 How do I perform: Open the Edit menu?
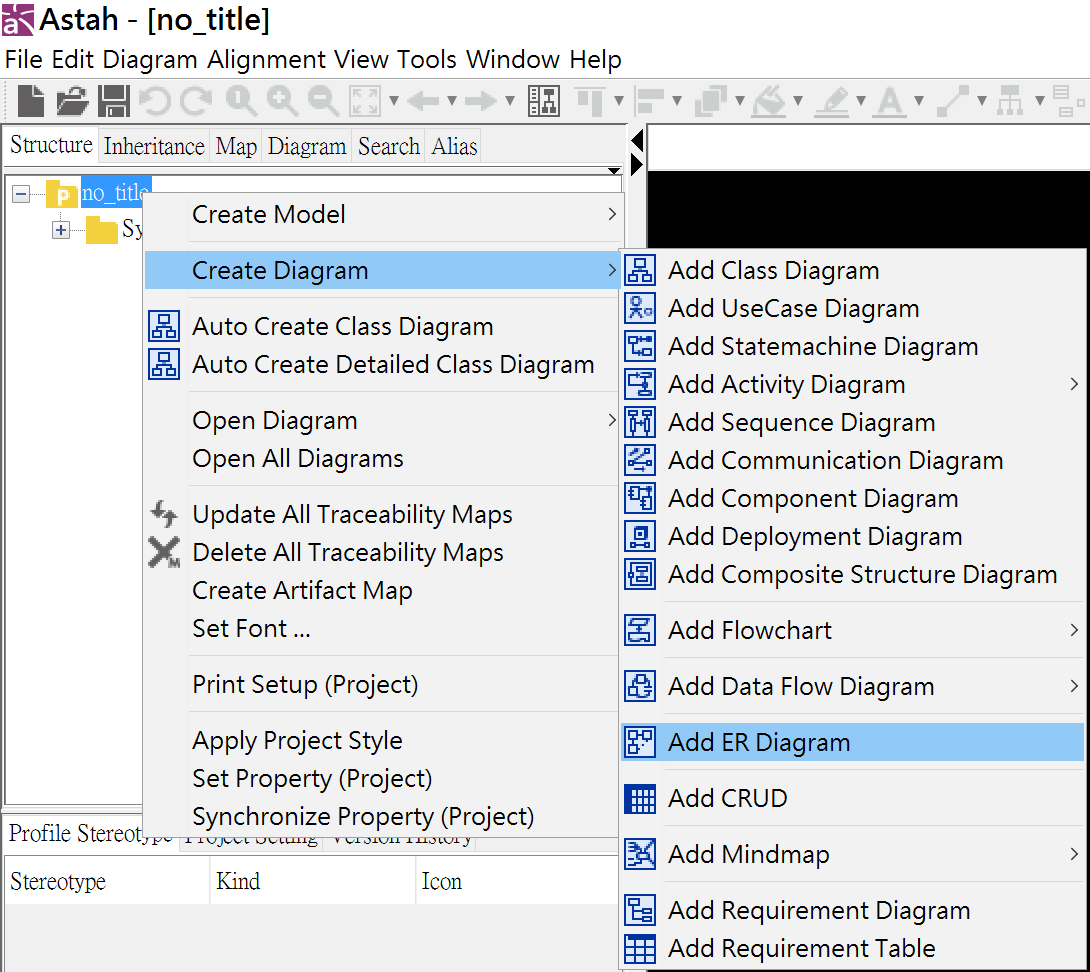(72, 60)
